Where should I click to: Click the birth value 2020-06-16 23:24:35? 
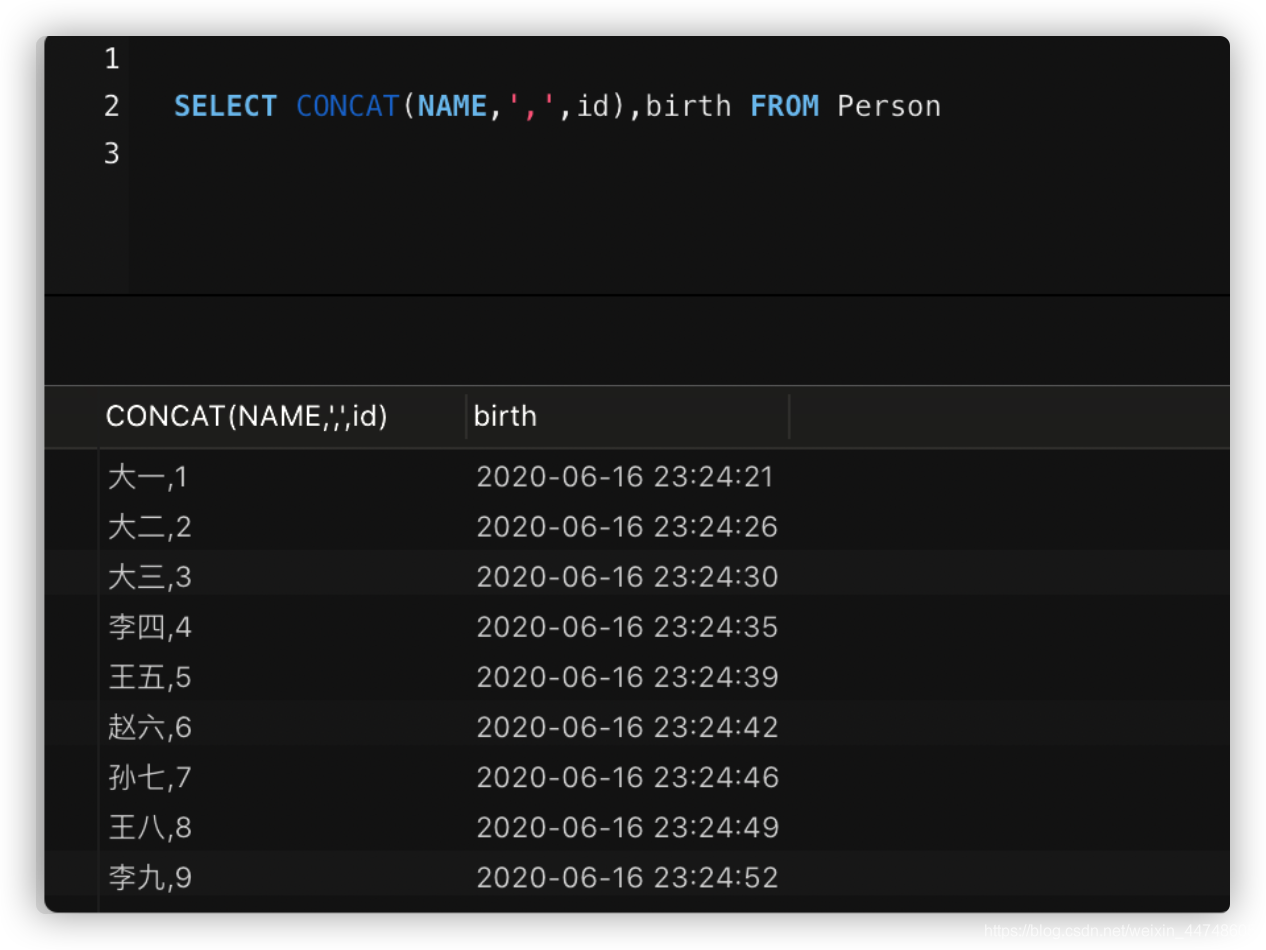coord(627,627)
